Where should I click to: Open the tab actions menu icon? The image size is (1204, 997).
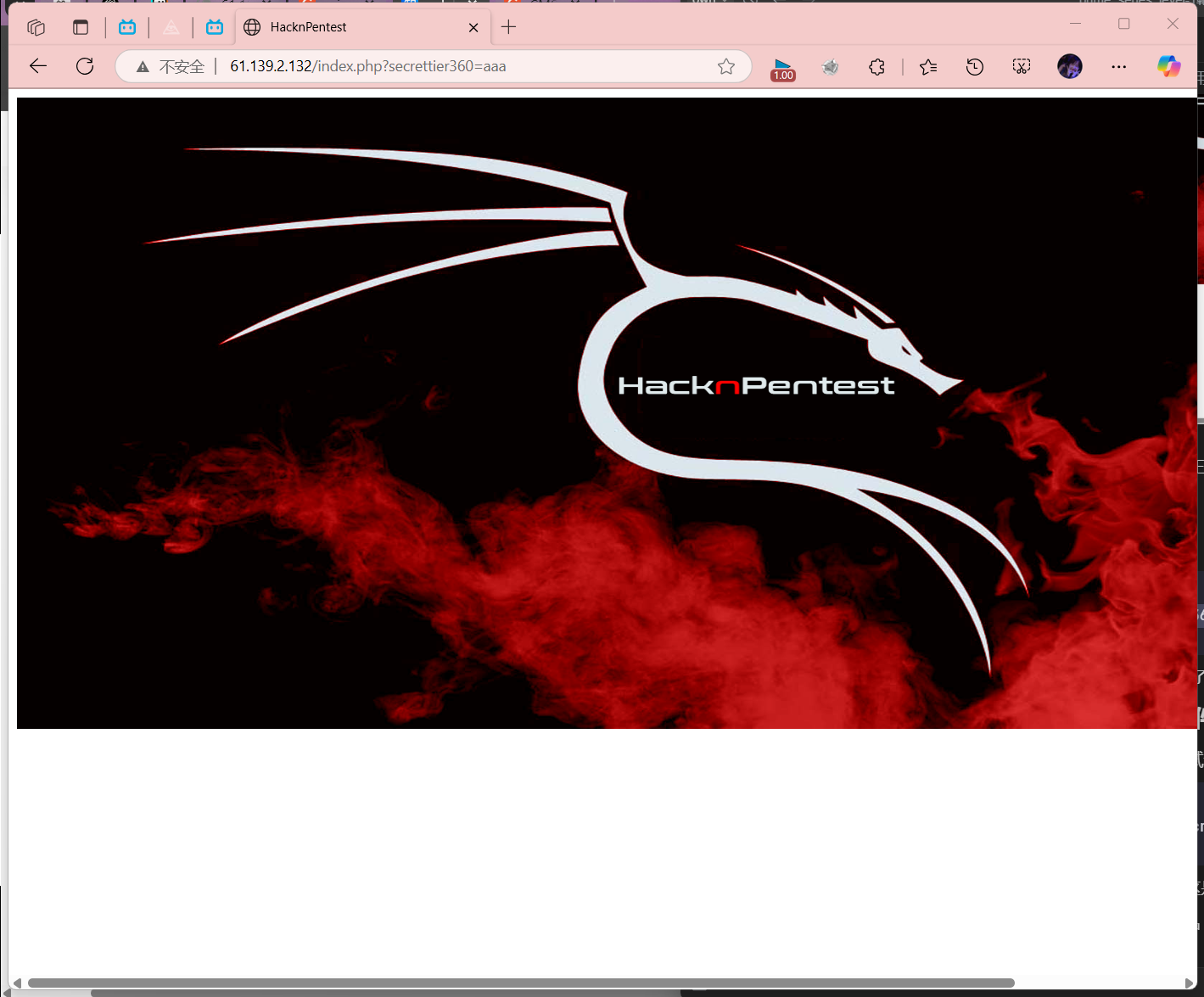[81, 27]
